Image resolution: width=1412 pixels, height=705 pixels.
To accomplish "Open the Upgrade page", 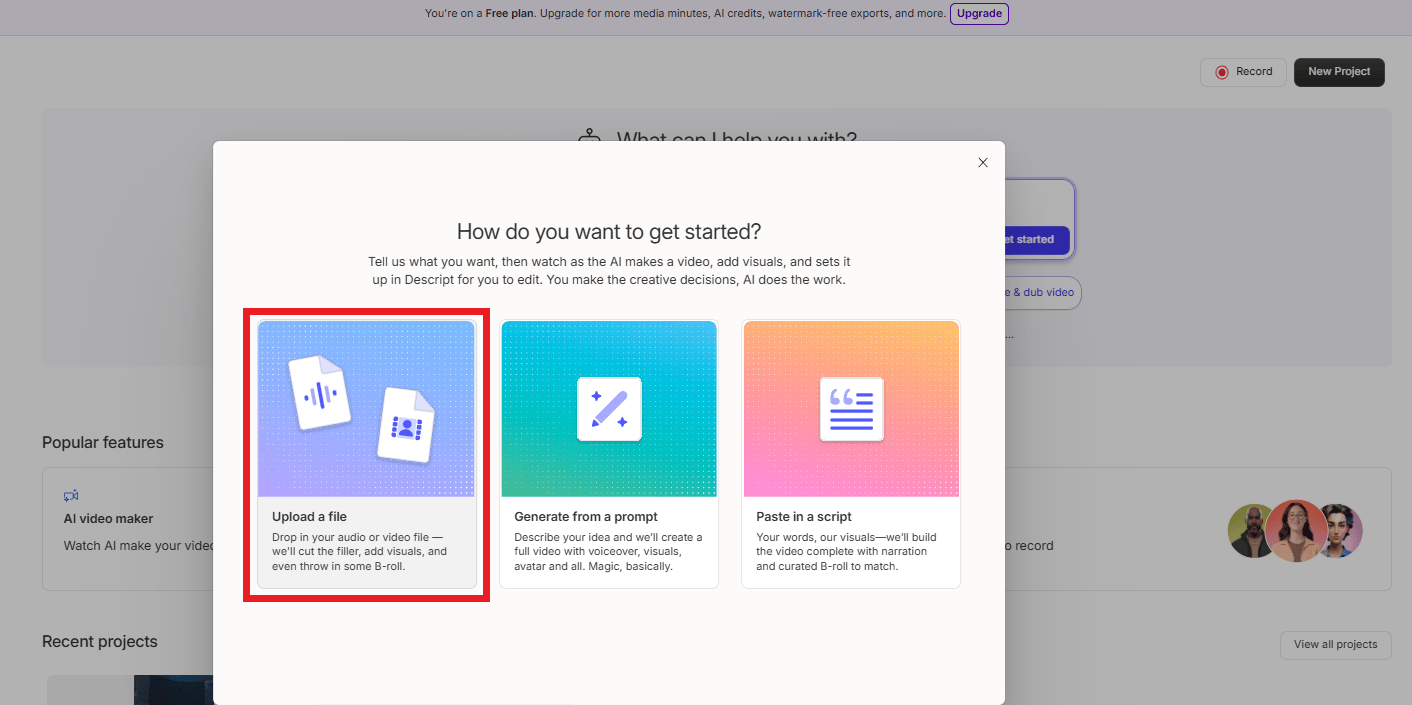I will 979,13.
